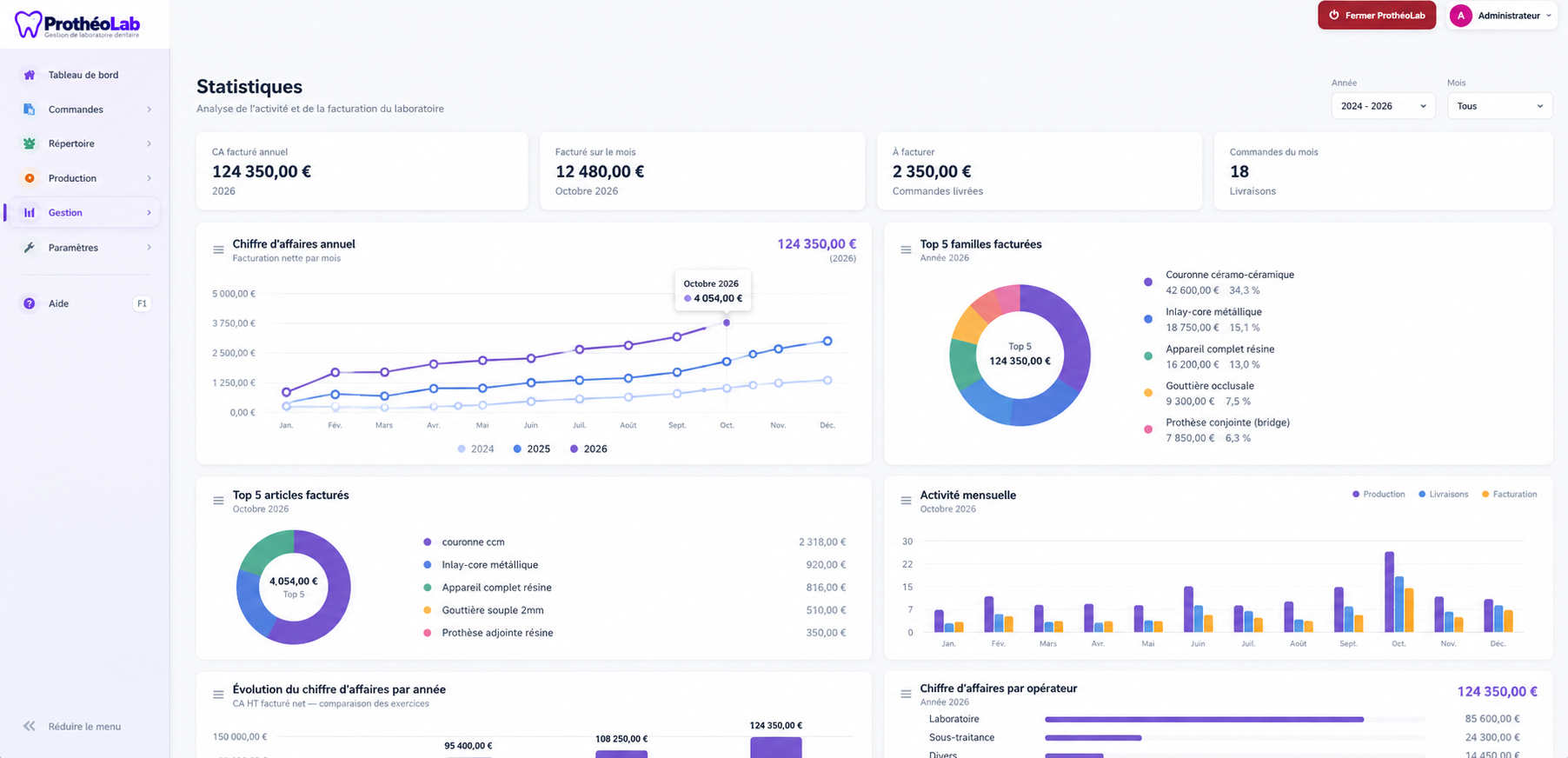Toggle the 2026 series in the line legend

click(x=589, y=449)
